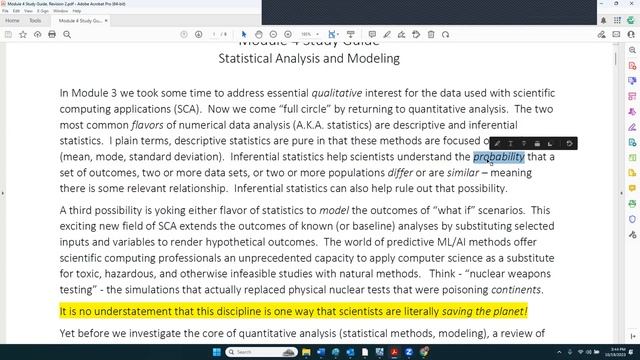The image size is (640, 360).
Task: Click the upload to cloud icon
Action: [x=38, y=35]
